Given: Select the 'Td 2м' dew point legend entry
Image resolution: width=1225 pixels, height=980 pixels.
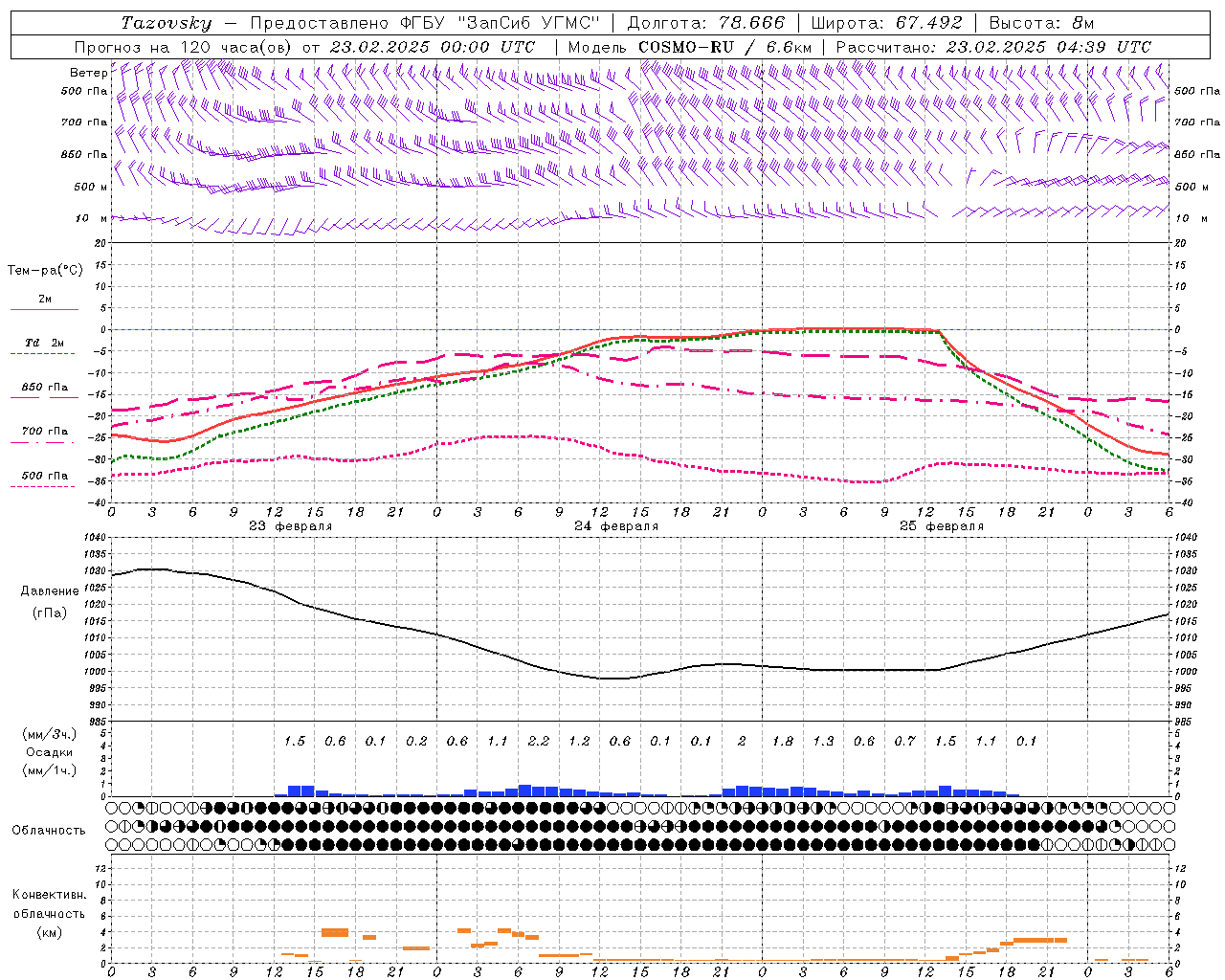Looking at the screenshot, I should pyautogui.click(x=45, y=343).
